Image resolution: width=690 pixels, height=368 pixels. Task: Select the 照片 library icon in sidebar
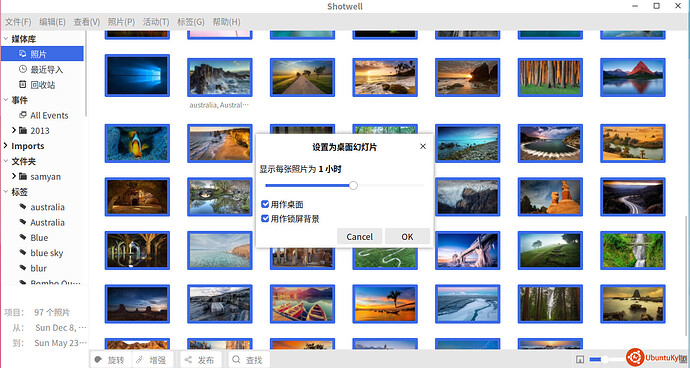(x=23, y=54)
